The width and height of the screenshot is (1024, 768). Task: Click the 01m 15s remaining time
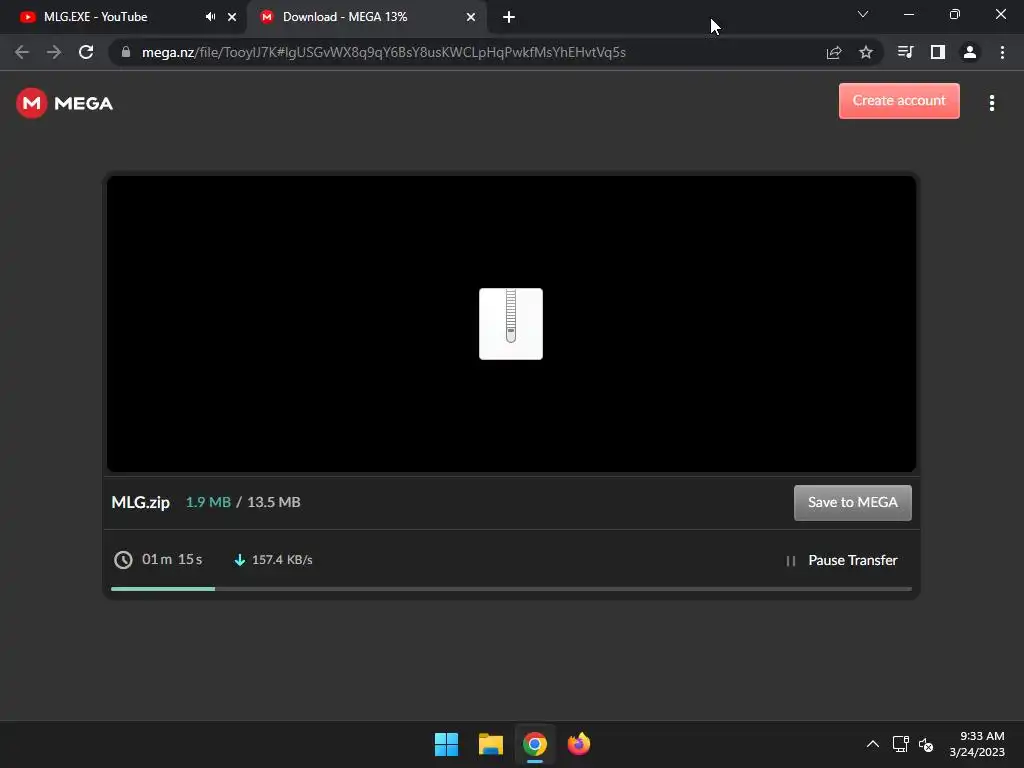[x=172, y=560]
